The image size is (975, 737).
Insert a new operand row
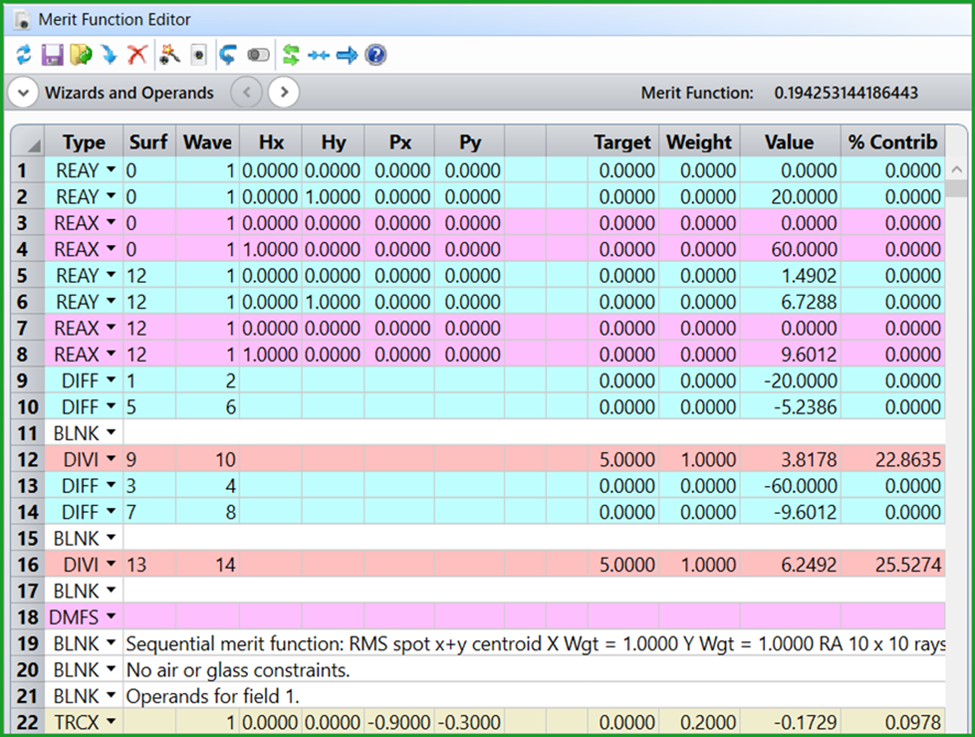pyautogui.click(x=109, y=54)
